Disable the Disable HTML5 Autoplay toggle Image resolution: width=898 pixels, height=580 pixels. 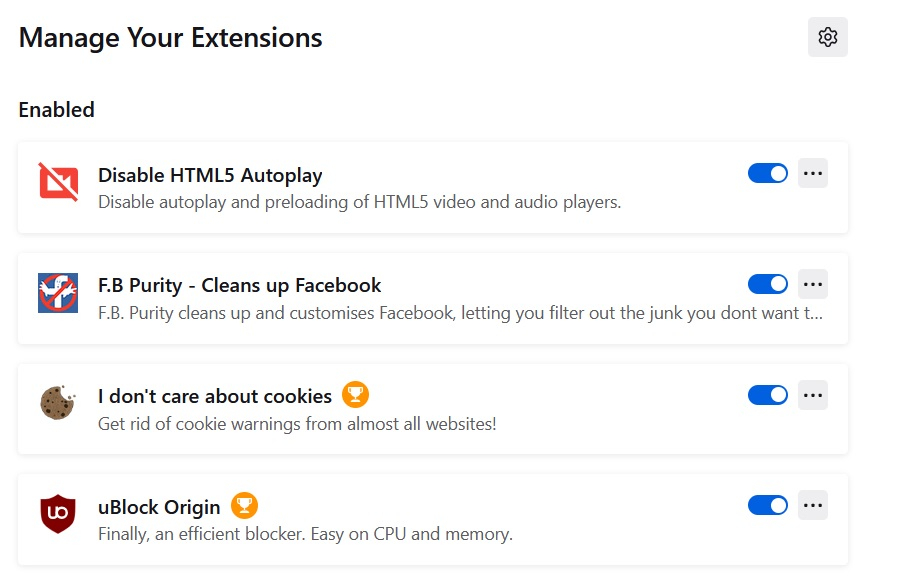click(x=767, y=173)
